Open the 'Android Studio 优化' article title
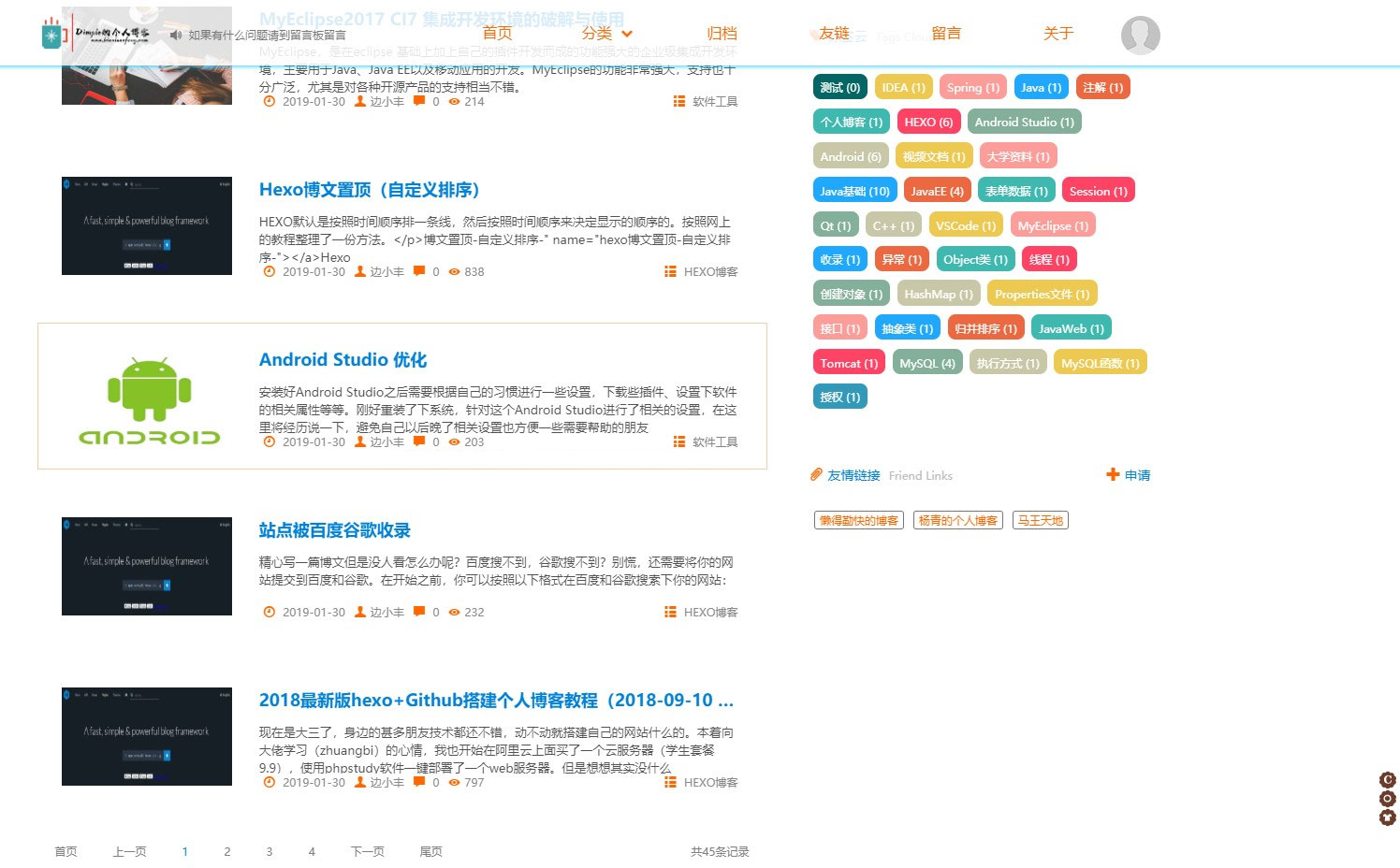The width and height of the screenshot is (1400, 868). pos(343,360)
